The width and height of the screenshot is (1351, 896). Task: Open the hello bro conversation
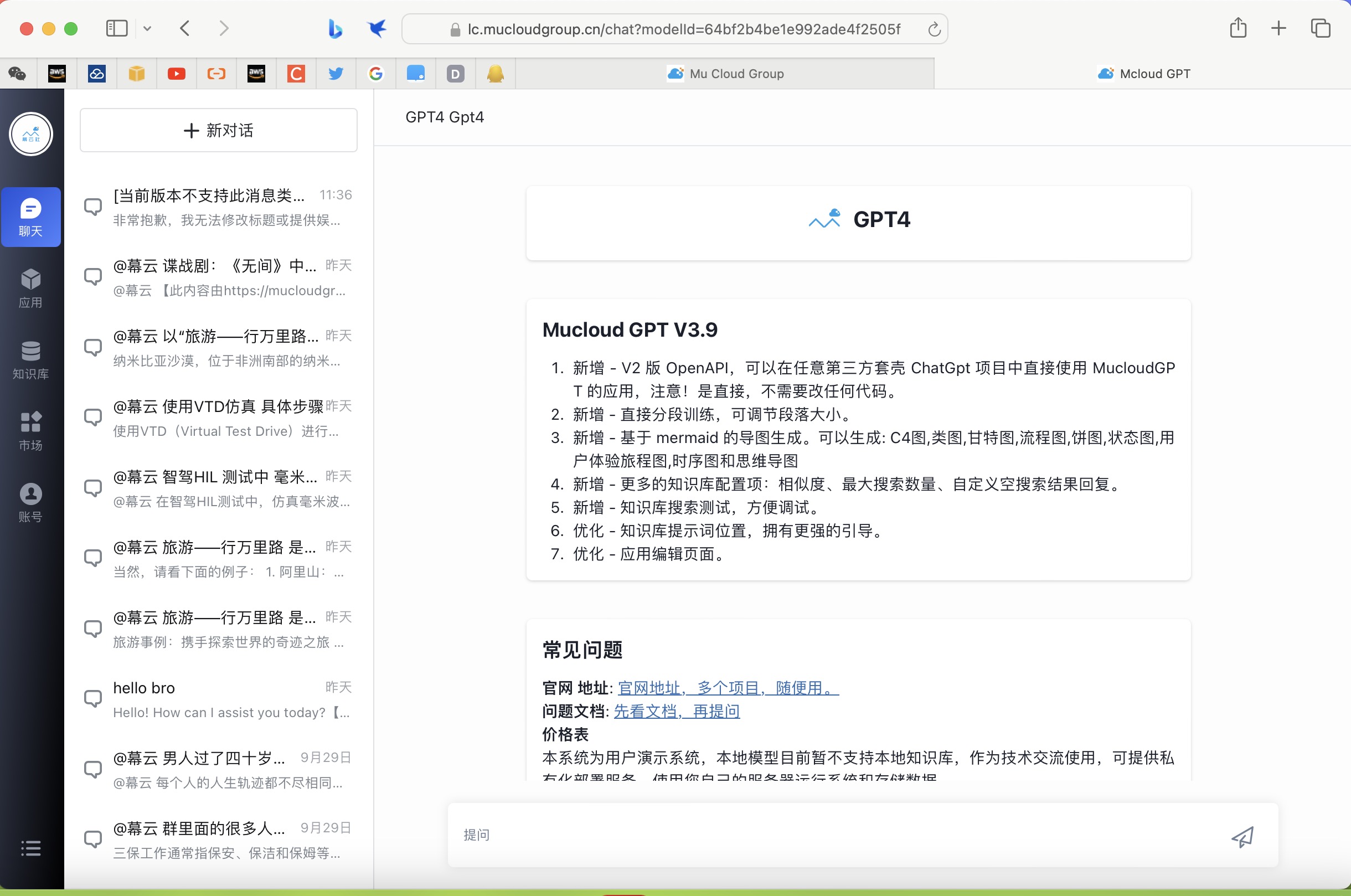[219, 699]
